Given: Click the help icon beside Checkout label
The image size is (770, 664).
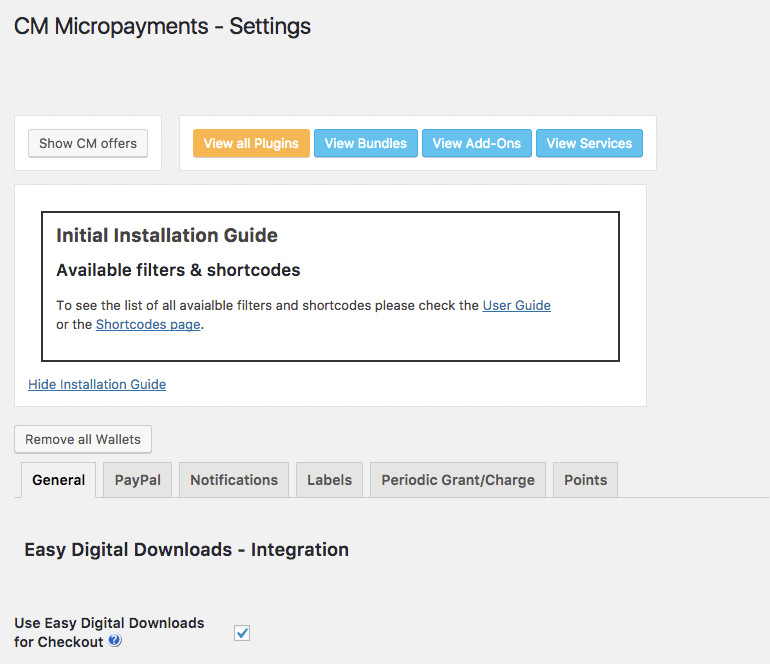Looking at the screenshot, I should tap(115, 641).
